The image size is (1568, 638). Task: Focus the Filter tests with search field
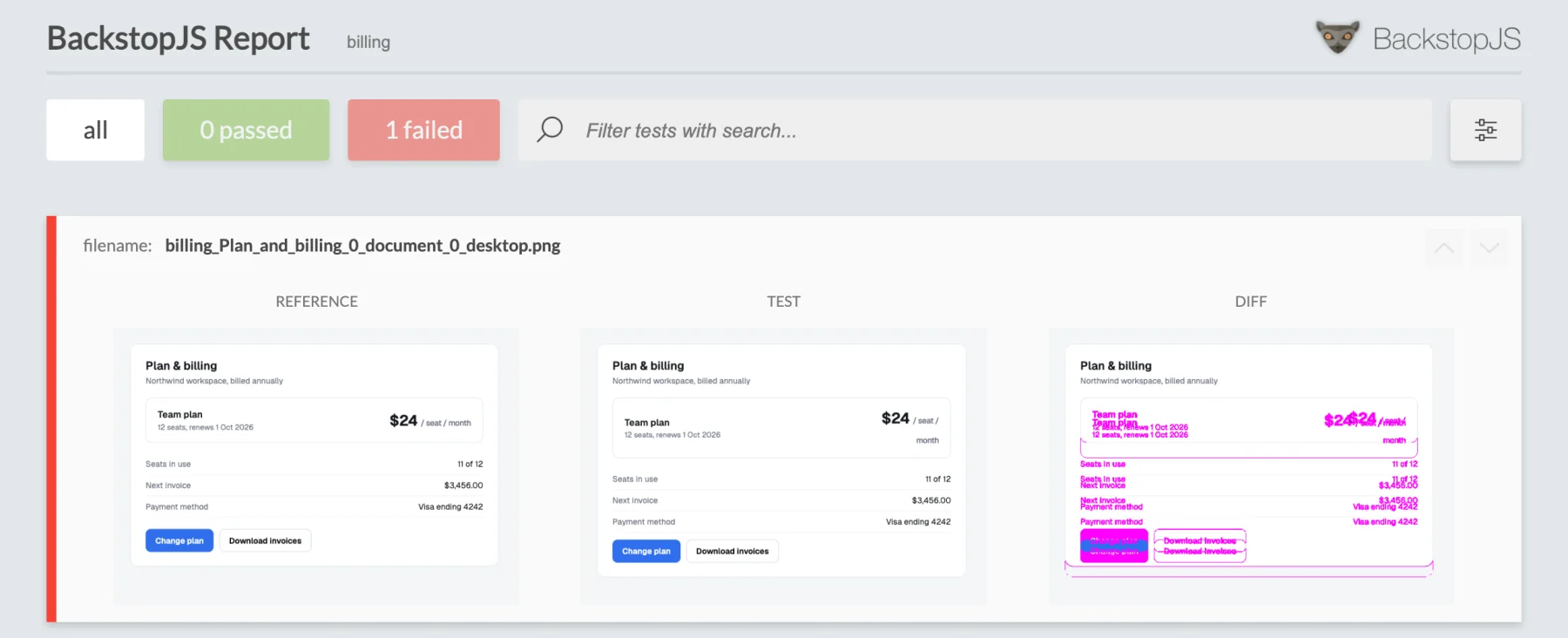(975, 130)
